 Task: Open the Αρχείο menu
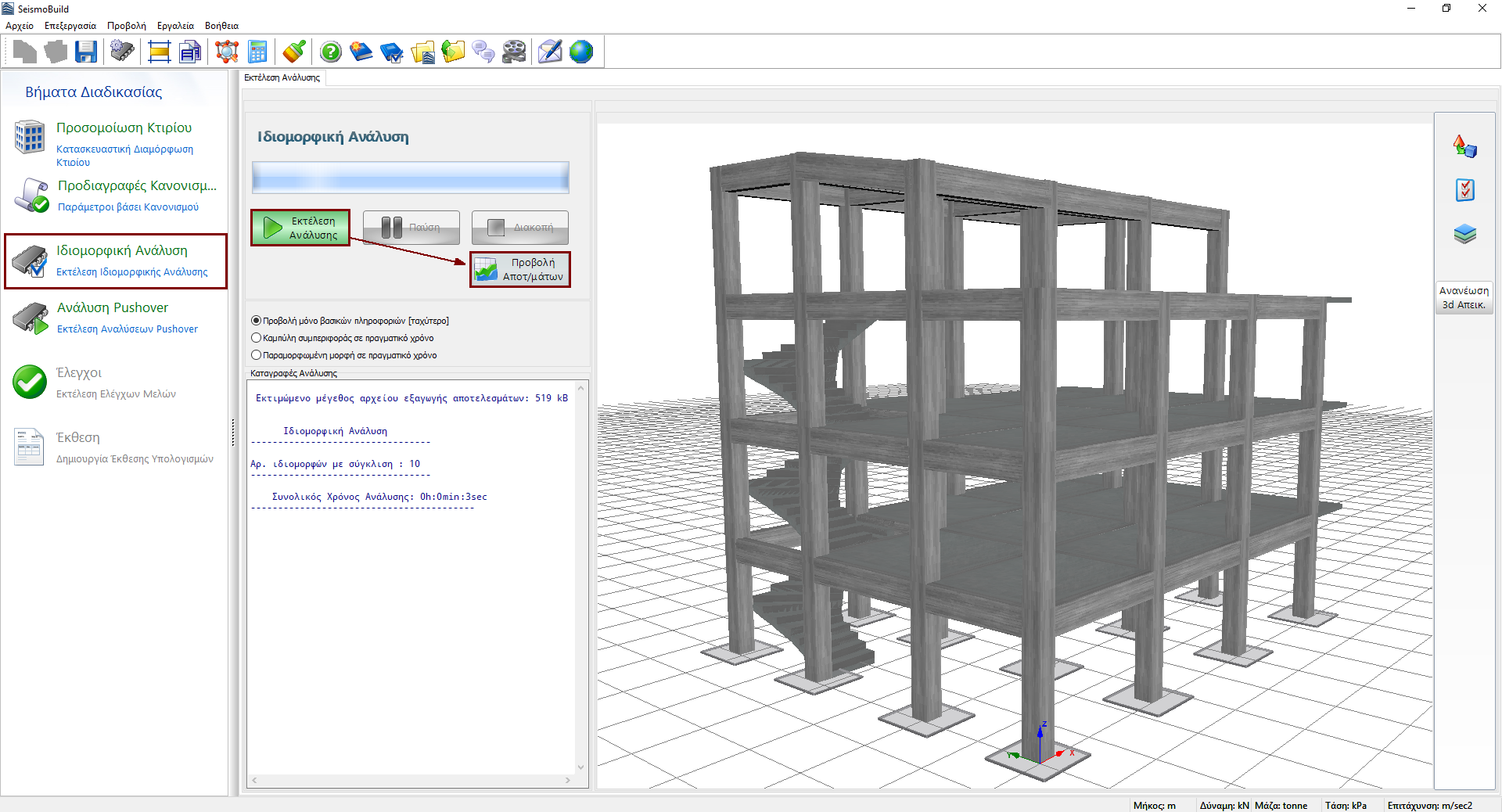pos(20,26)
